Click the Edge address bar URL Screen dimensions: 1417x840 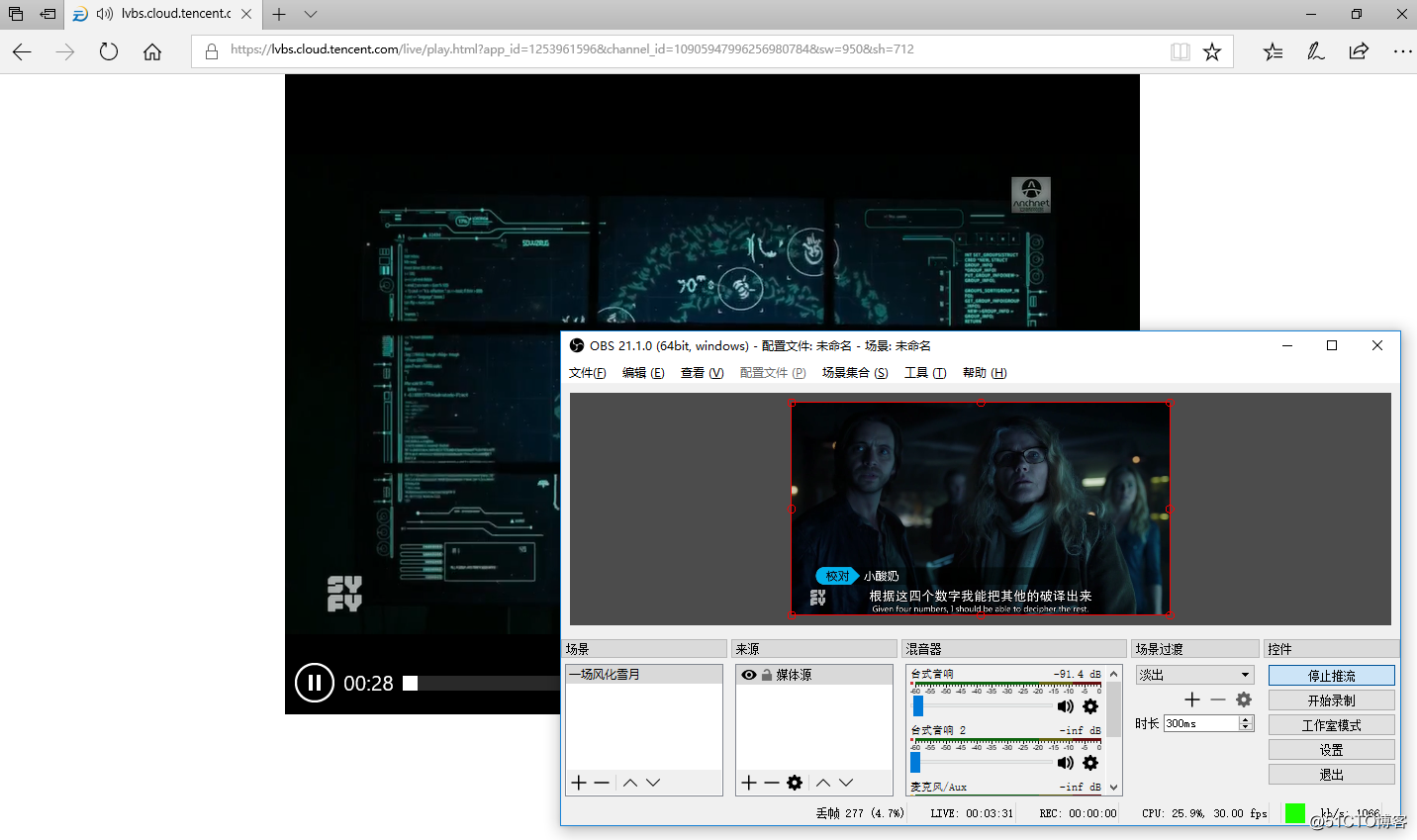572,49
